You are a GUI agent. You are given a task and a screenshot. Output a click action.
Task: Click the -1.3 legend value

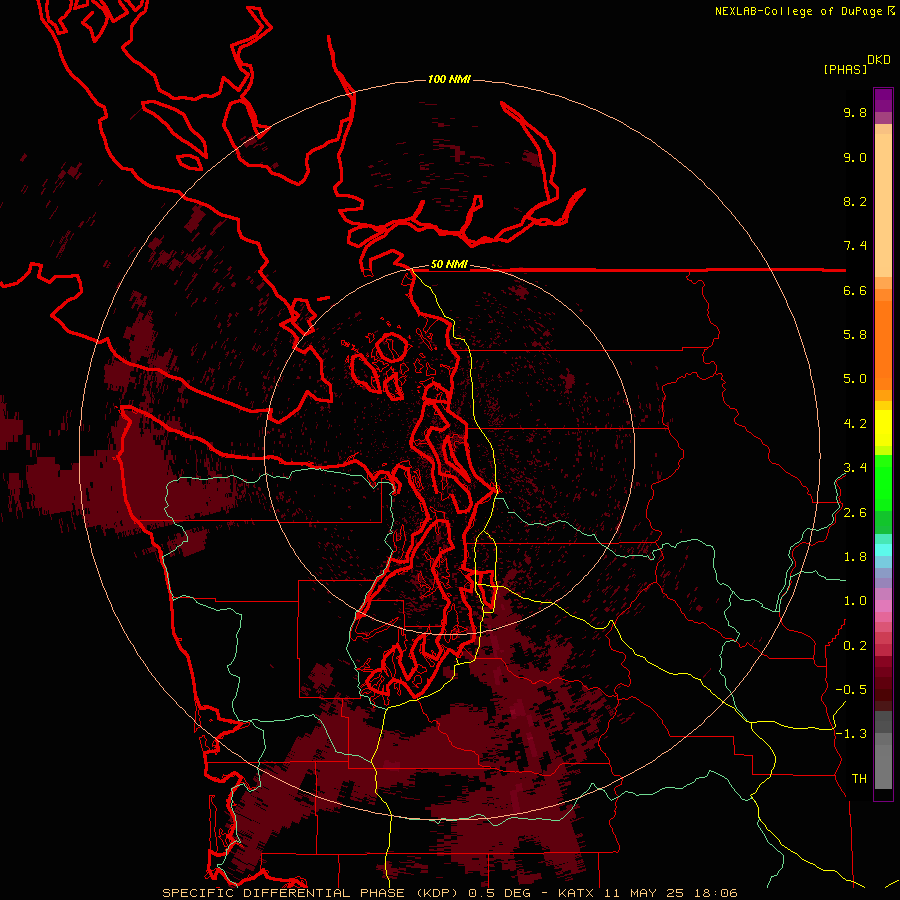851,734
